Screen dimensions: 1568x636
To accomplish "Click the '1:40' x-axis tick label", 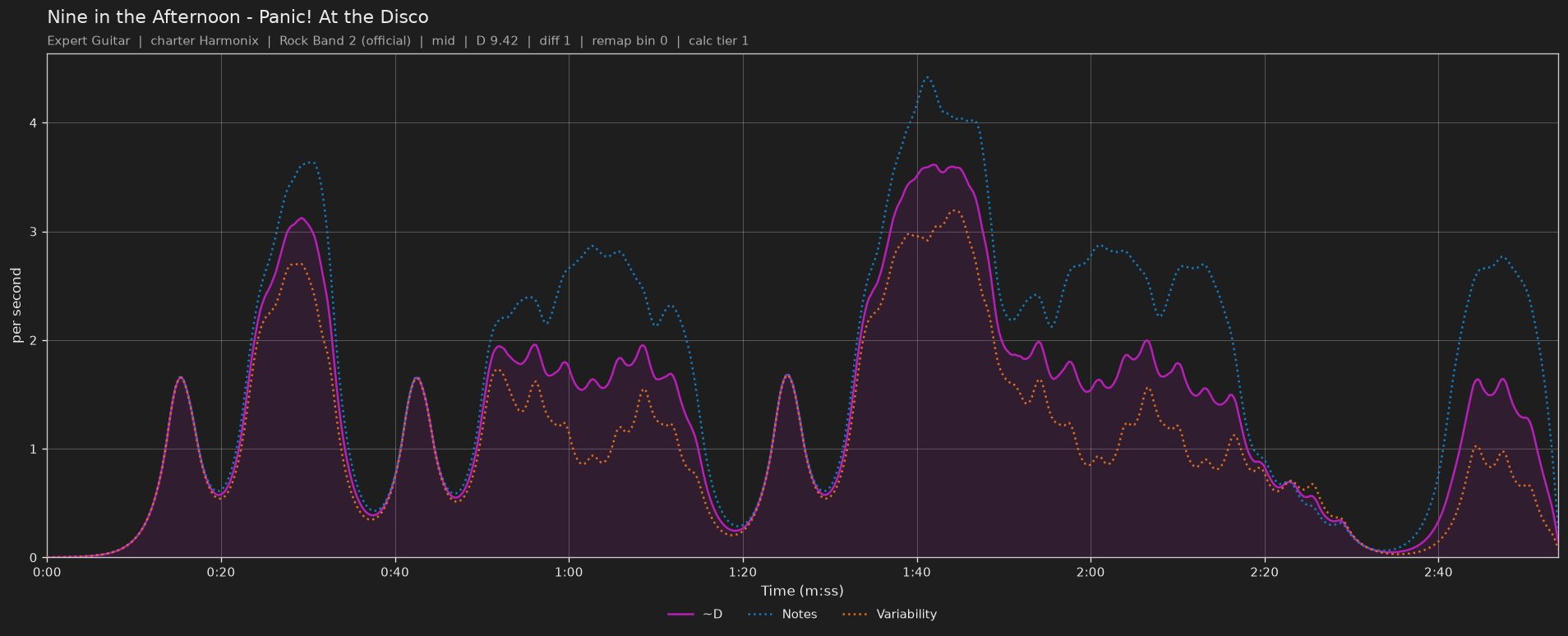I will (916, 572).
